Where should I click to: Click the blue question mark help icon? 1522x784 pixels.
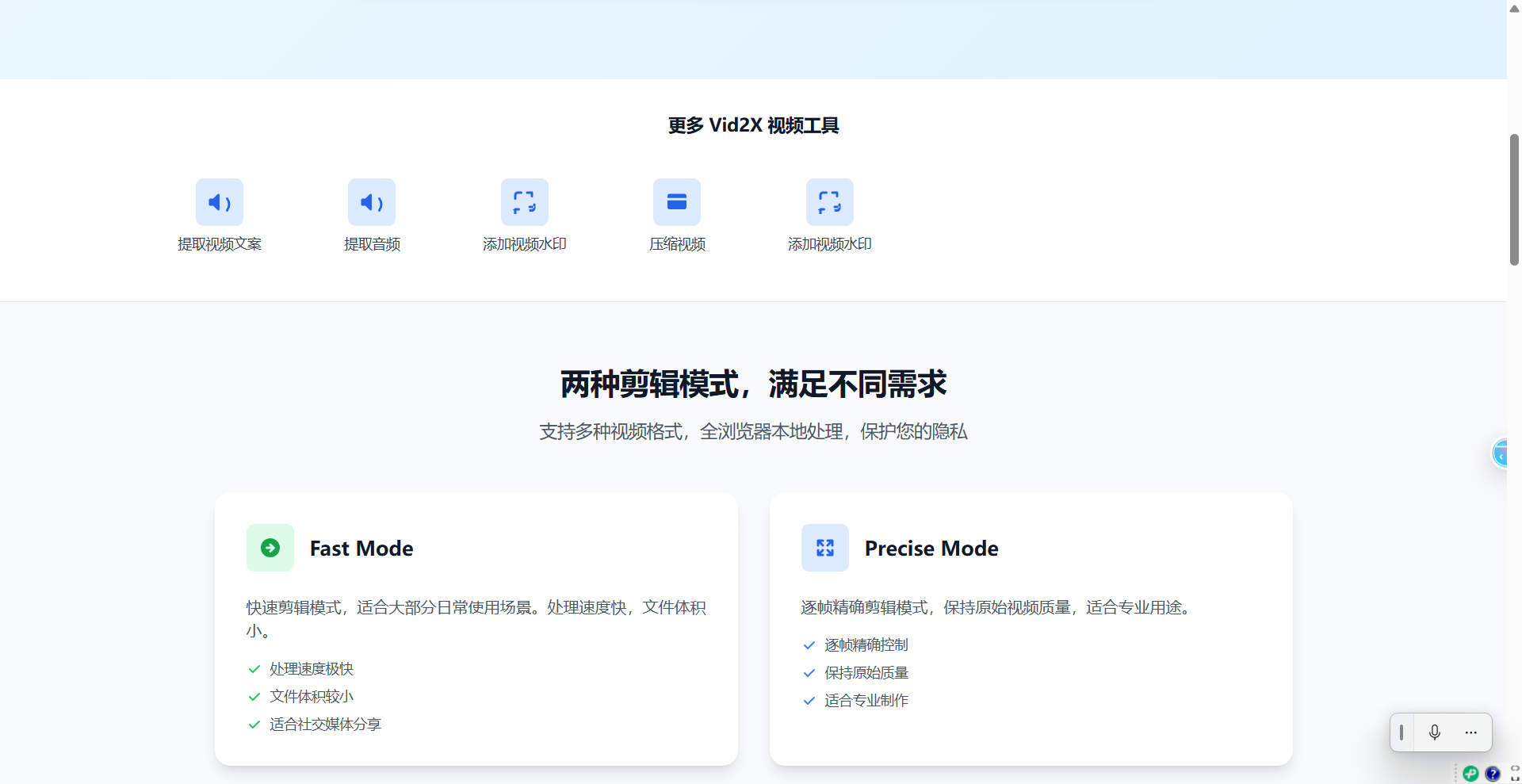1493,774
